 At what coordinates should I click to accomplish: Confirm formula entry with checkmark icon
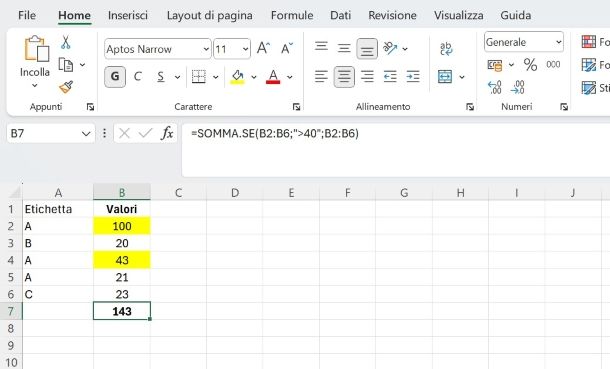145,133
